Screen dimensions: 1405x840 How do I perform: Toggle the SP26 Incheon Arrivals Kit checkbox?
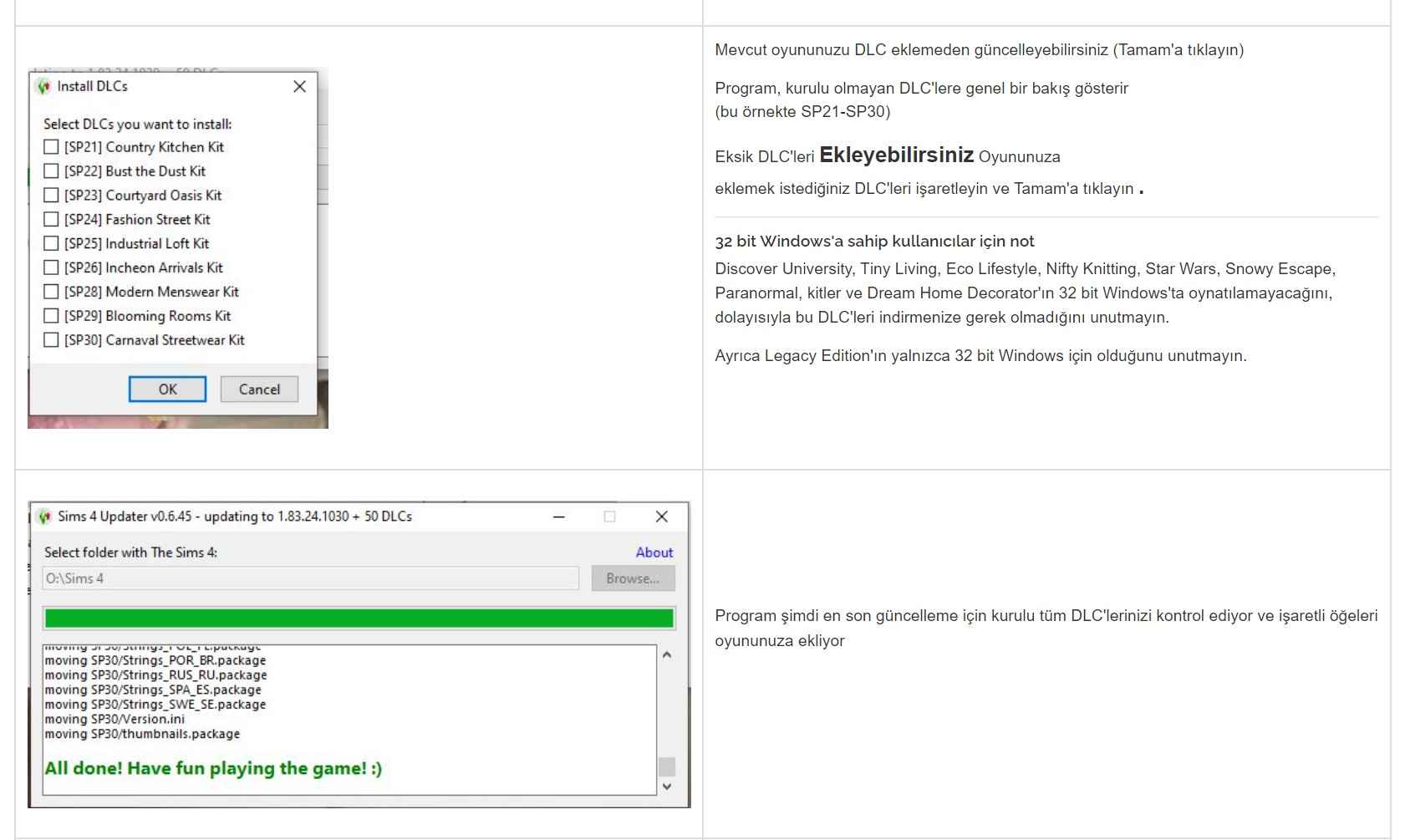[x=51, y=268]
